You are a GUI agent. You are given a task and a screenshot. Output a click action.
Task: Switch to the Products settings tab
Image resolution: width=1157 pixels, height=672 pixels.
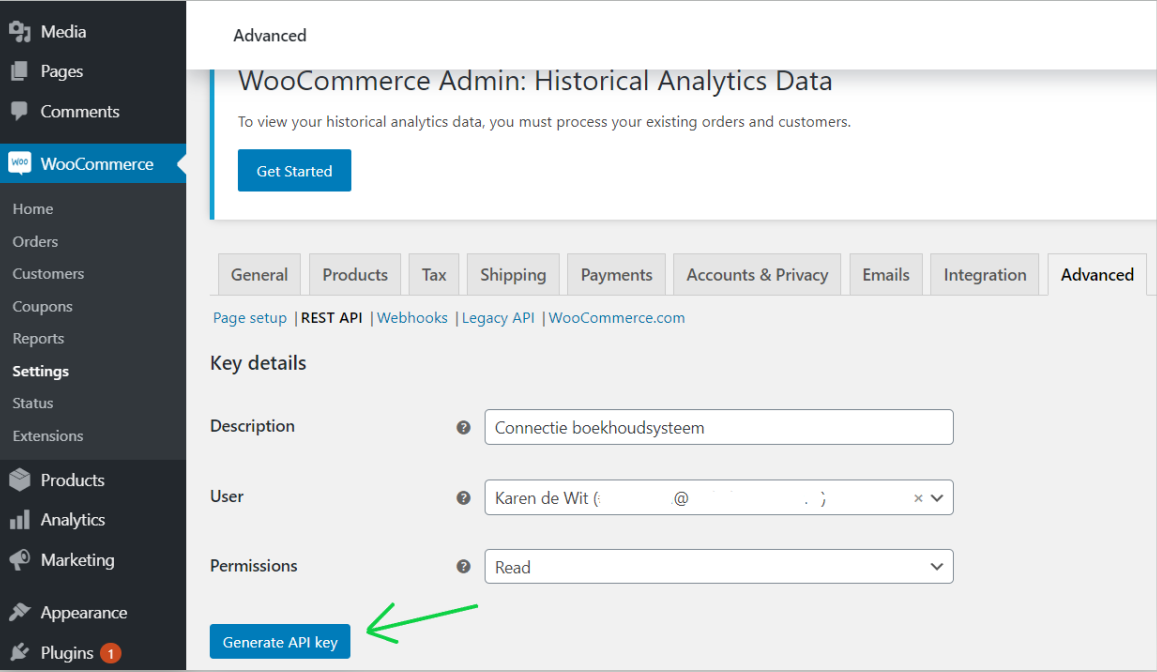[355, 274]
